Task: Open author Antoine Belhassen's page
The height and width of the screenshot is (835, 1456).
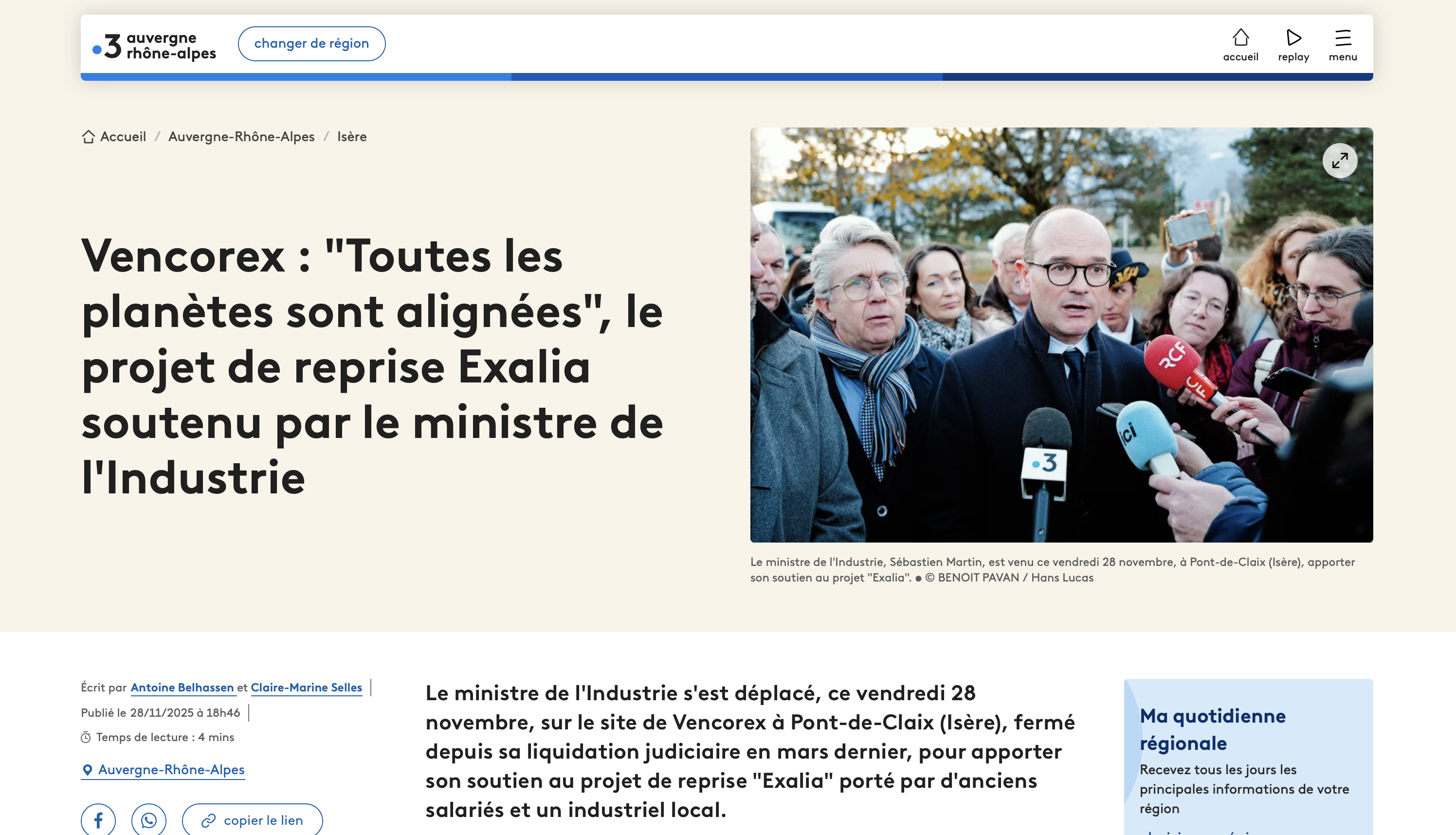Action: click(182, 687)
